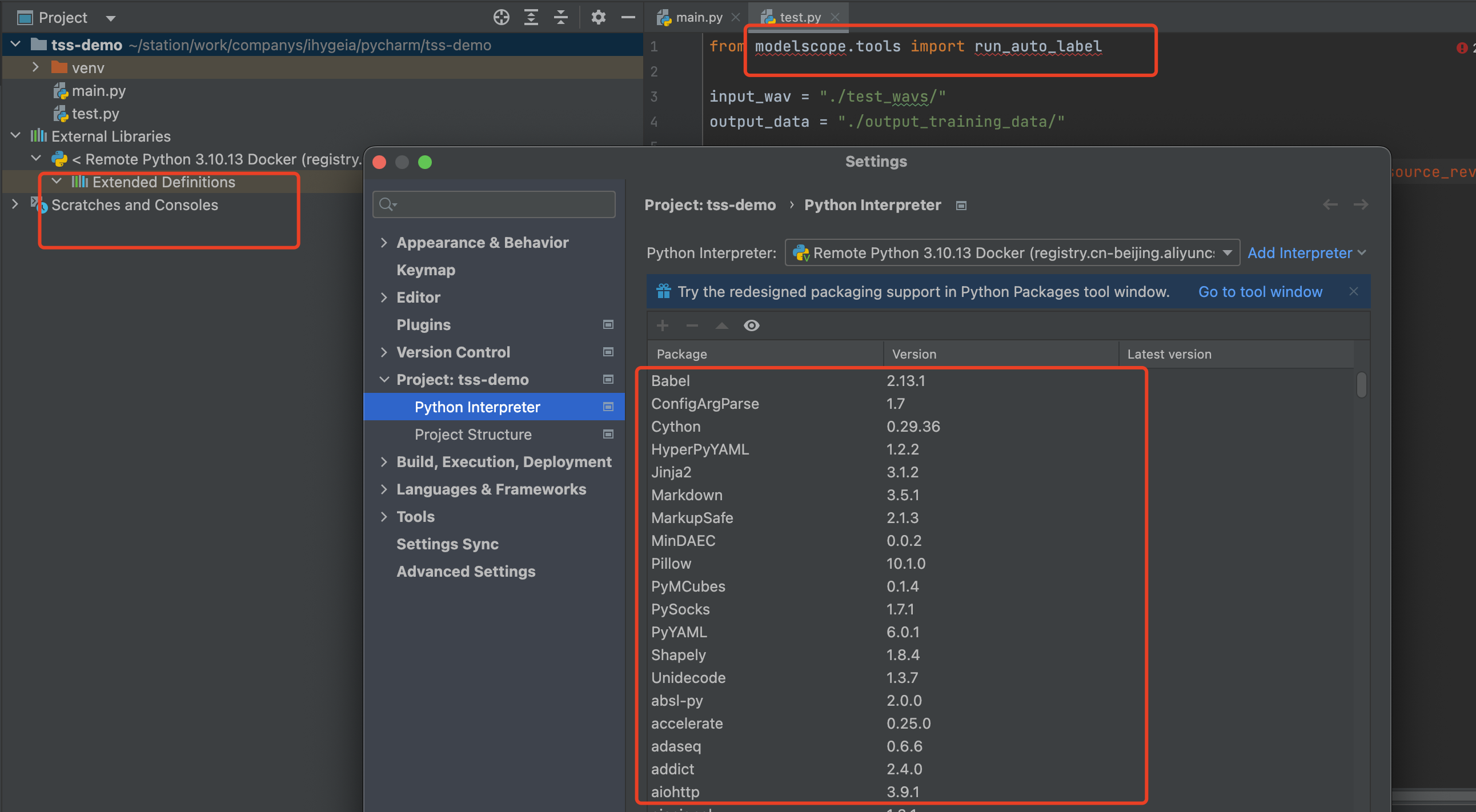
Task: Toggle show early releases eye icon
Action: click(751, 325)
